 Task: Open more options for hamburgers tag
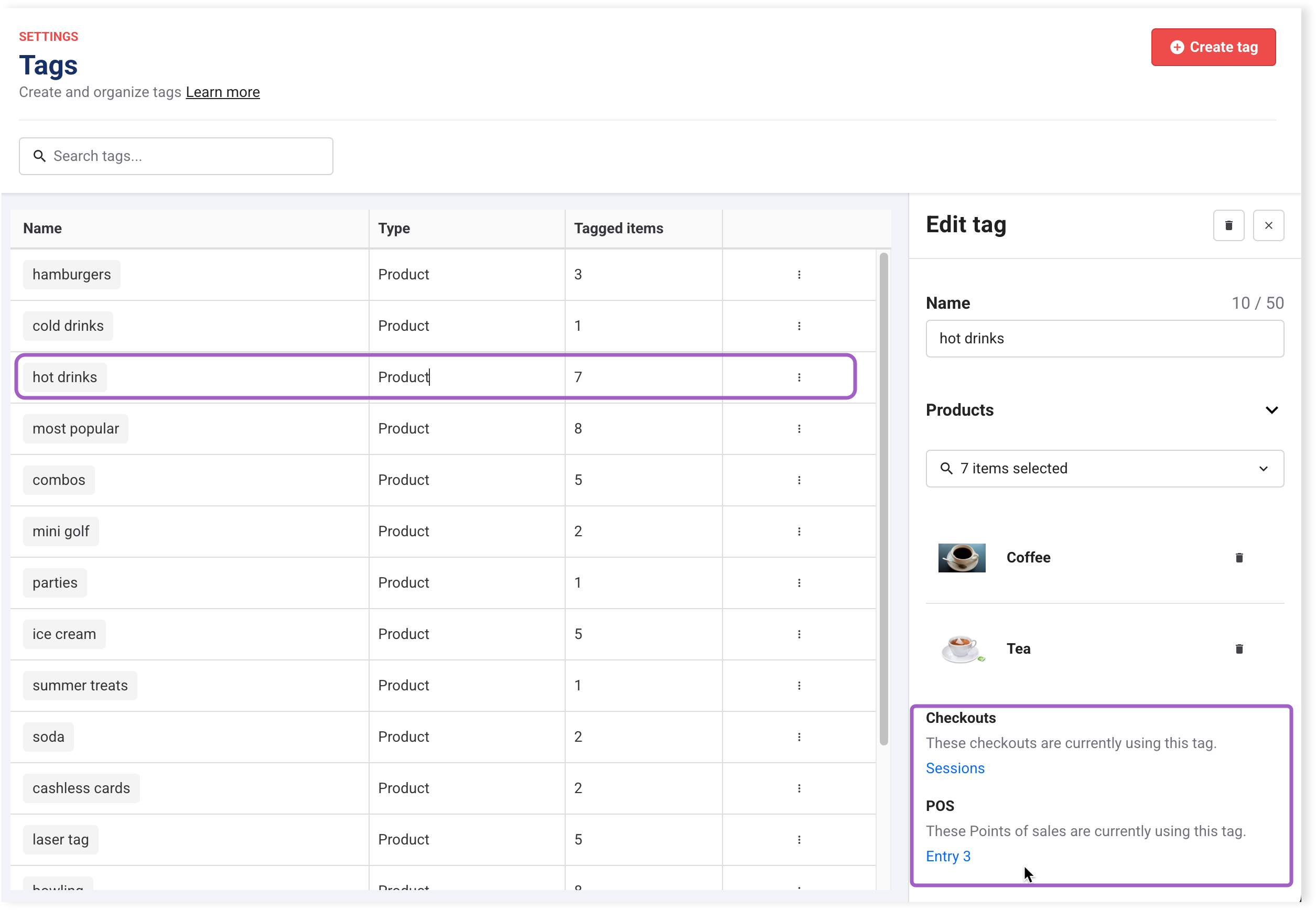pos(799,275)
